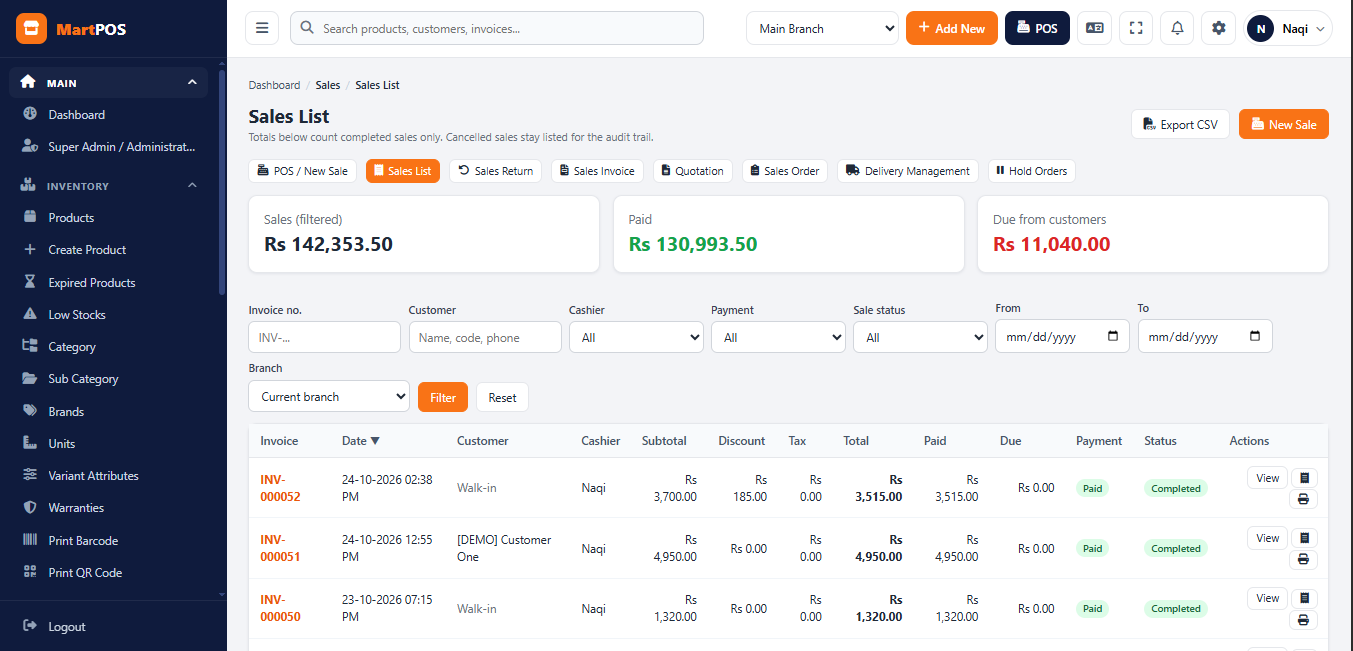The image size is (1353, 651).
Task: Open Super Admin / Administrator sidebar item
Action: (109, 147)
